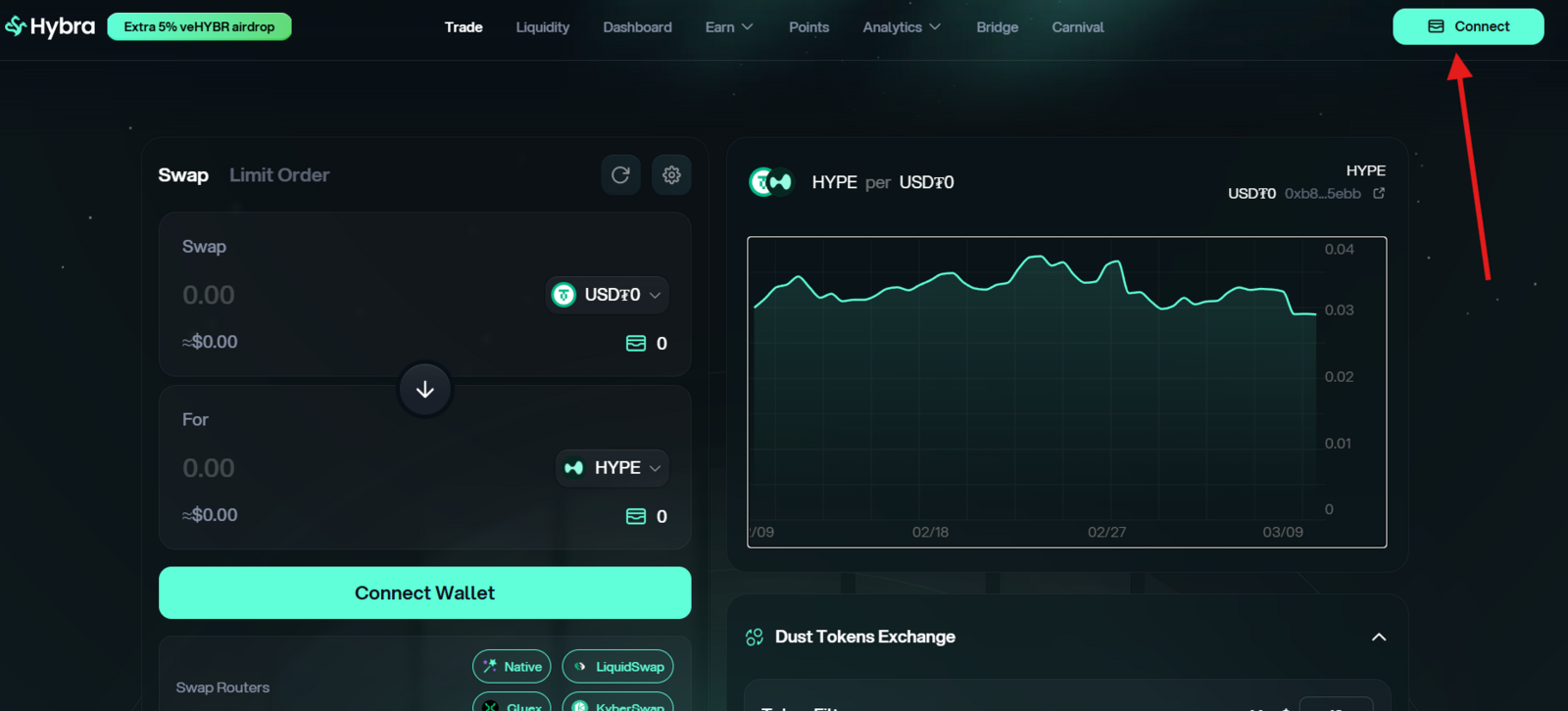Screen dimensions: 1568x711
Task: Click Connect button in header
Action: tap(1468, 26)
